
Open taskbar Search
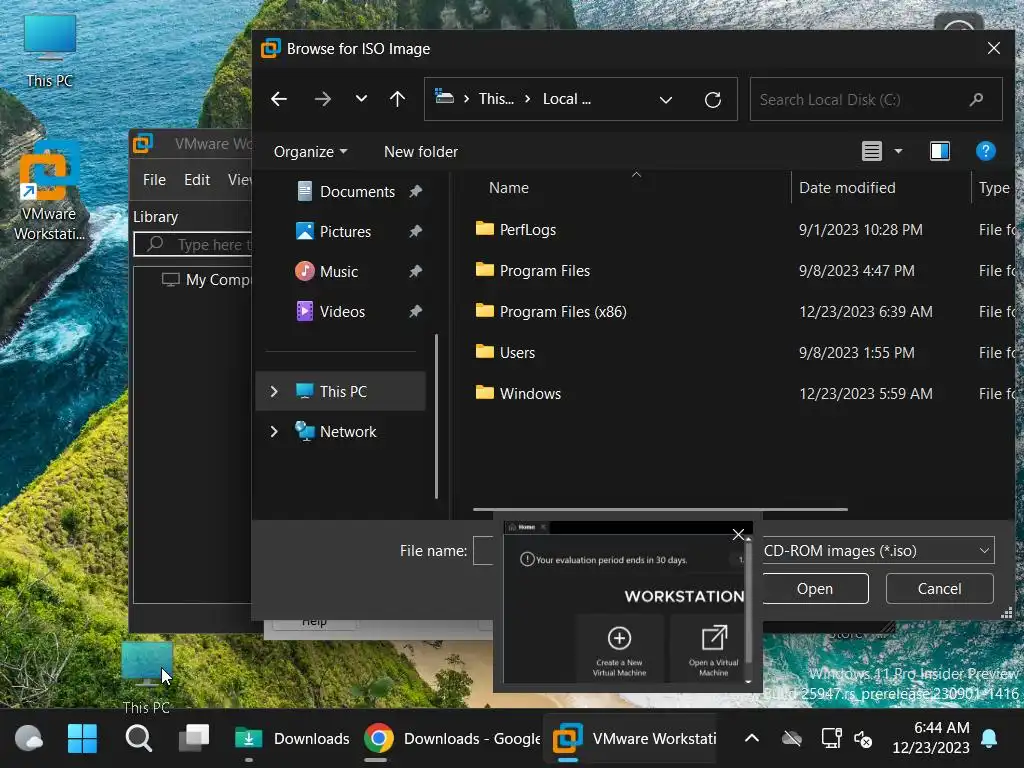point(138,739)
